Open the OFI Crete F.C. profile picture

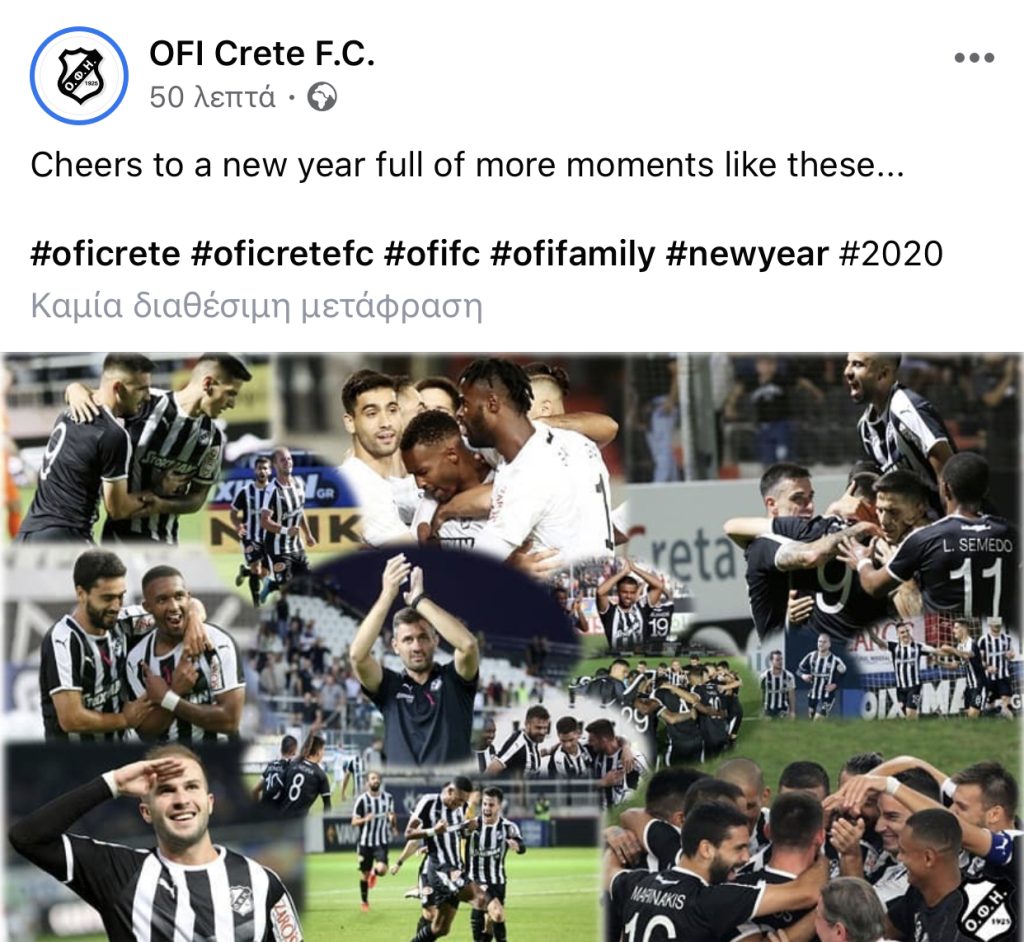pyautogui.click(x=79, y=76)
